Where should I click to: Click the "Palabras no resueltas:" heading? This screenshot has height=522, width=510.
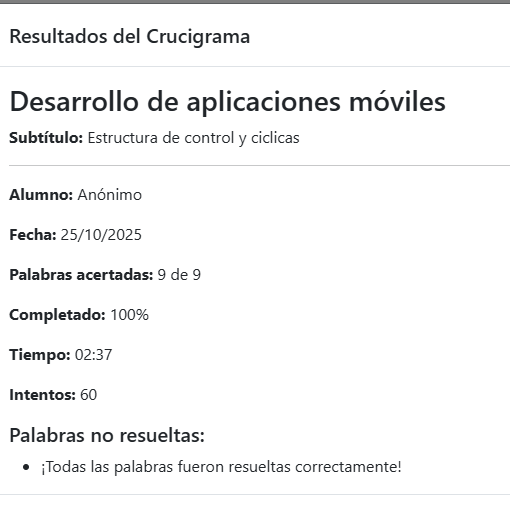pyautogui.click(x=107, y=435)
